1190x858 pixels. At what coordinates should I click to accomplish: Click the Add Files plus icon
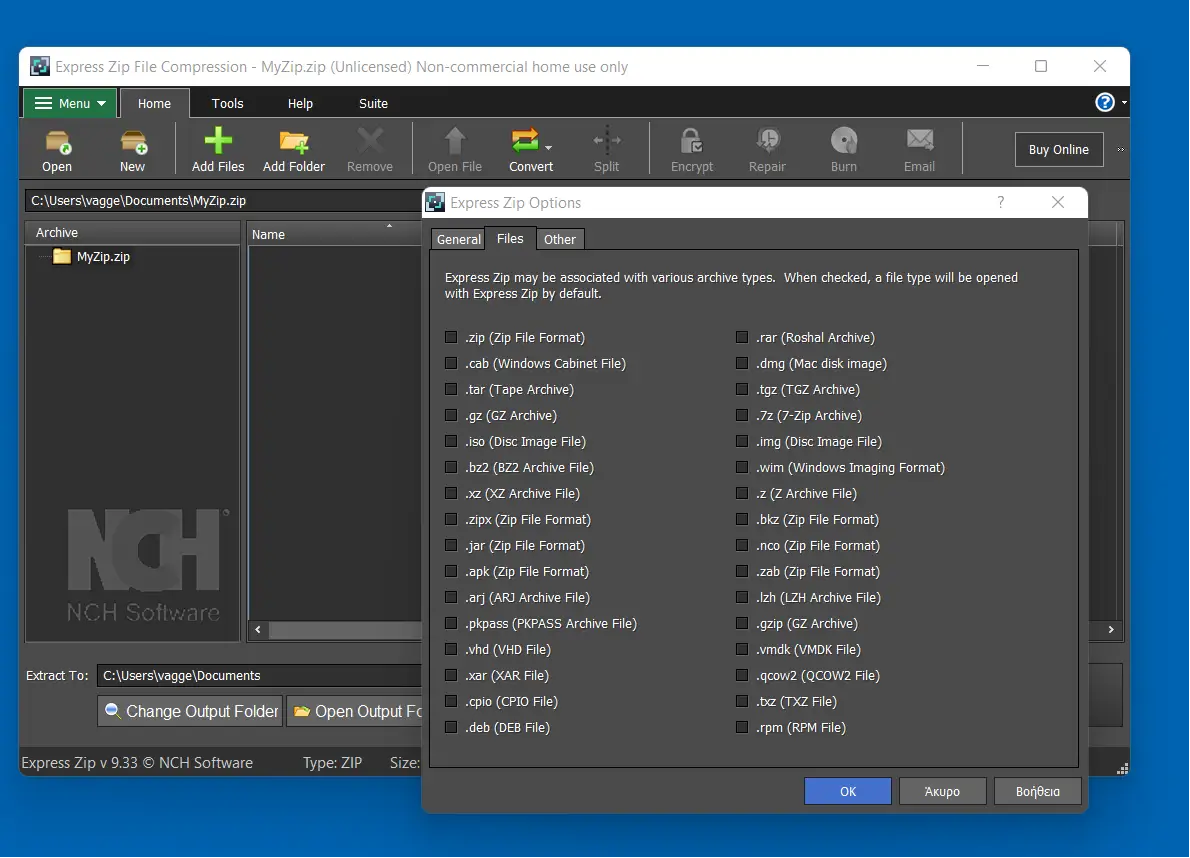tap(218, 140)
